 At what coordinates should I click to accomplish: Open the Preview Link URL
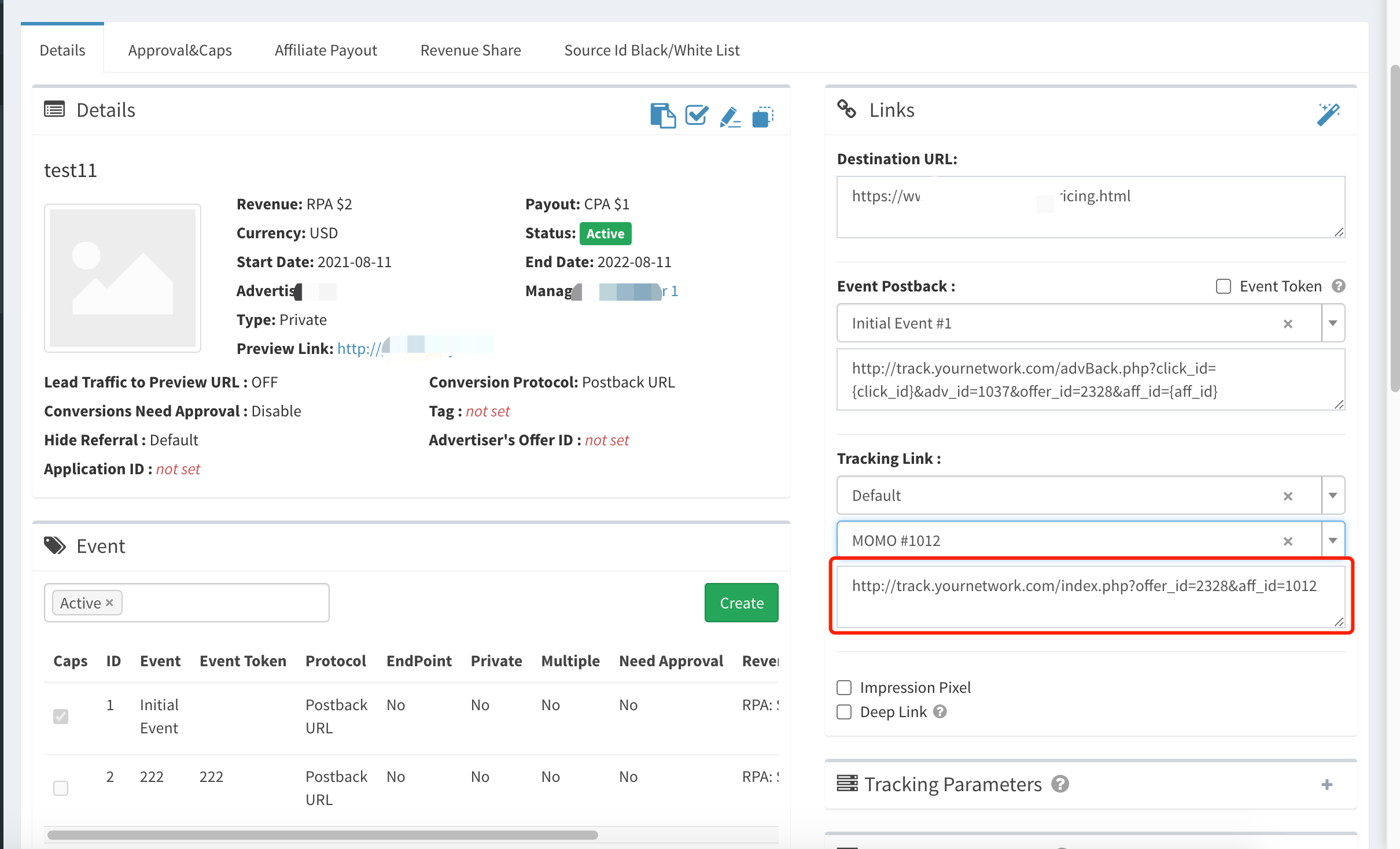tap(359, 349)
